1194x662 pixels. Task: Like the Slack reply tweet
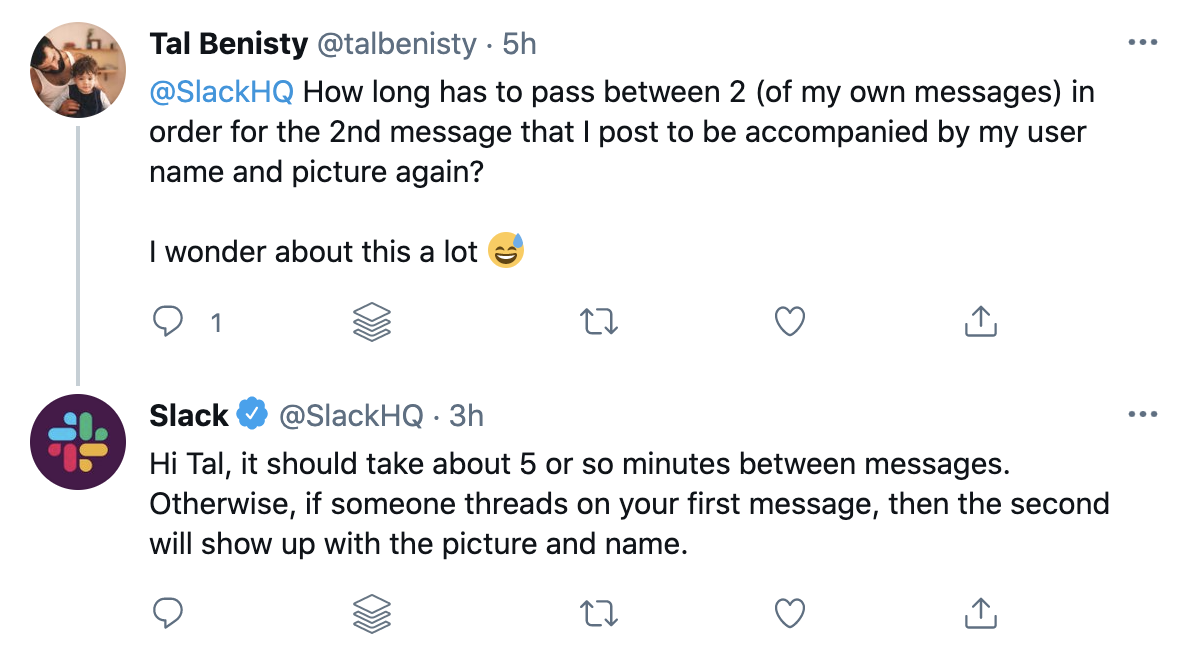coord(790,613)
